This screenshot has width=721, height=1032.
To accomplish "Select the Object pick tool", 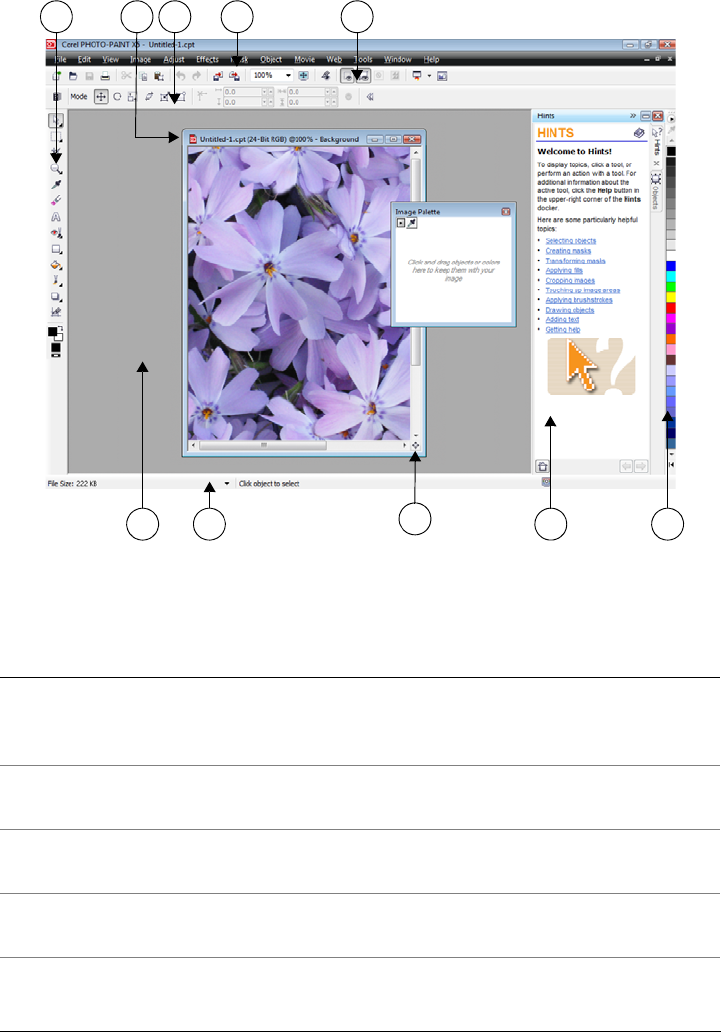I will [56, 121].
